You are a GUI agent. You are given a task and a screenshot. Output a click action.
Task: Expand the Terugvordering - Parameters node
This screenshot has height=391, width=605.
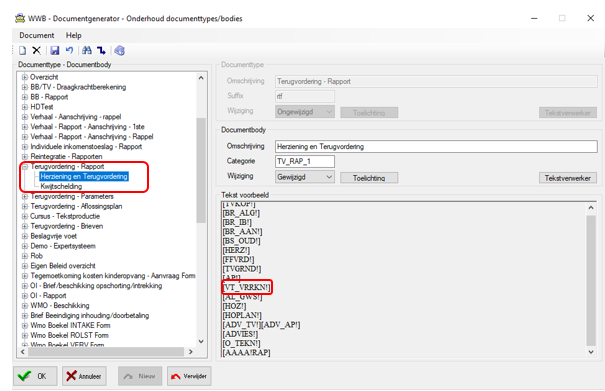coord(25,196)
